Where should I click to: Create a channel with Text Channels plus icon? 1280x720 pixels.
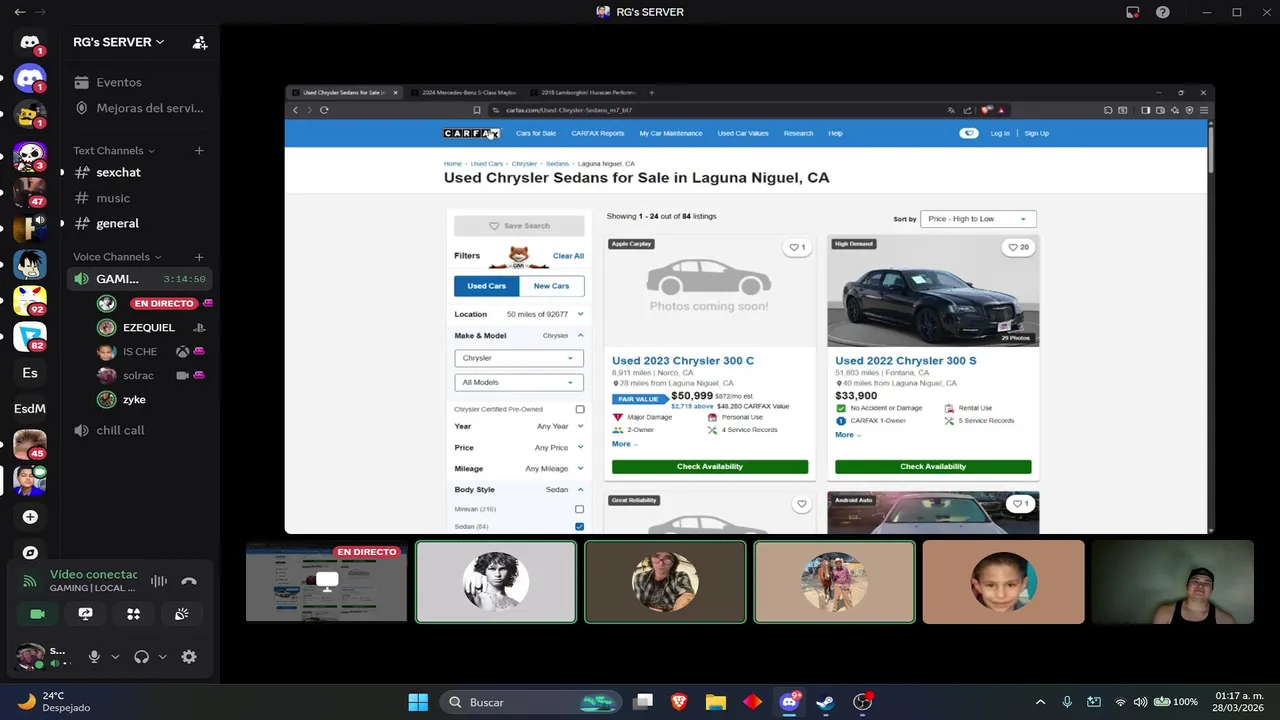pyautogui.click(x=199, y=151)
